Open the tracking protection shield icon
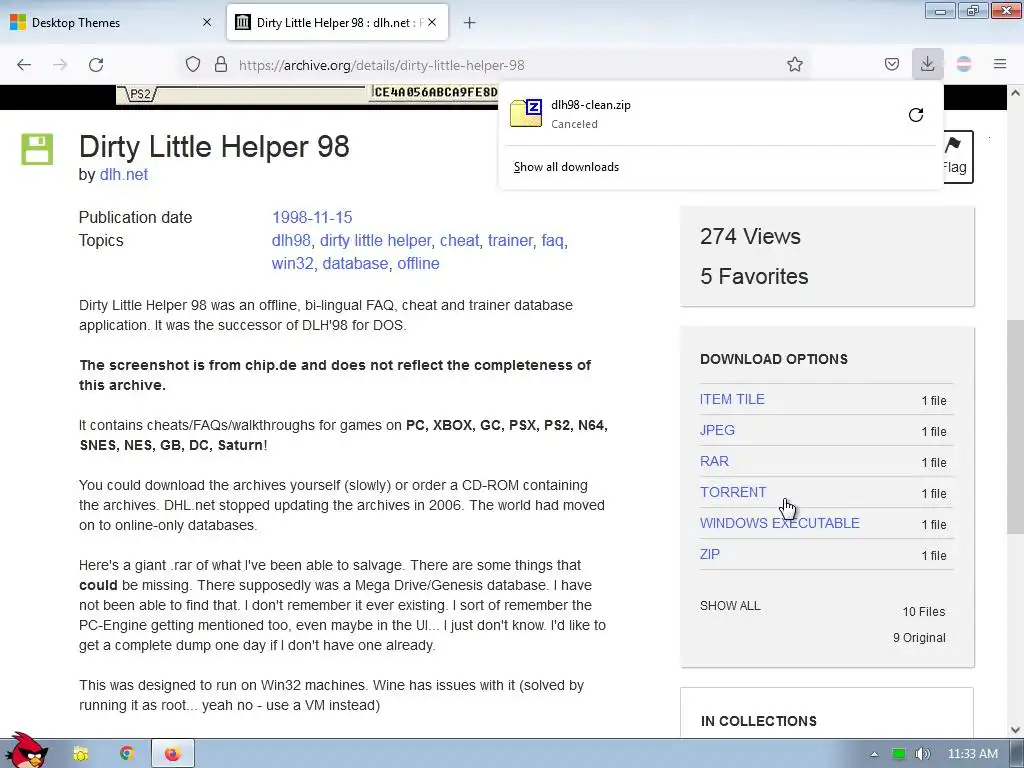 [193, 64]
